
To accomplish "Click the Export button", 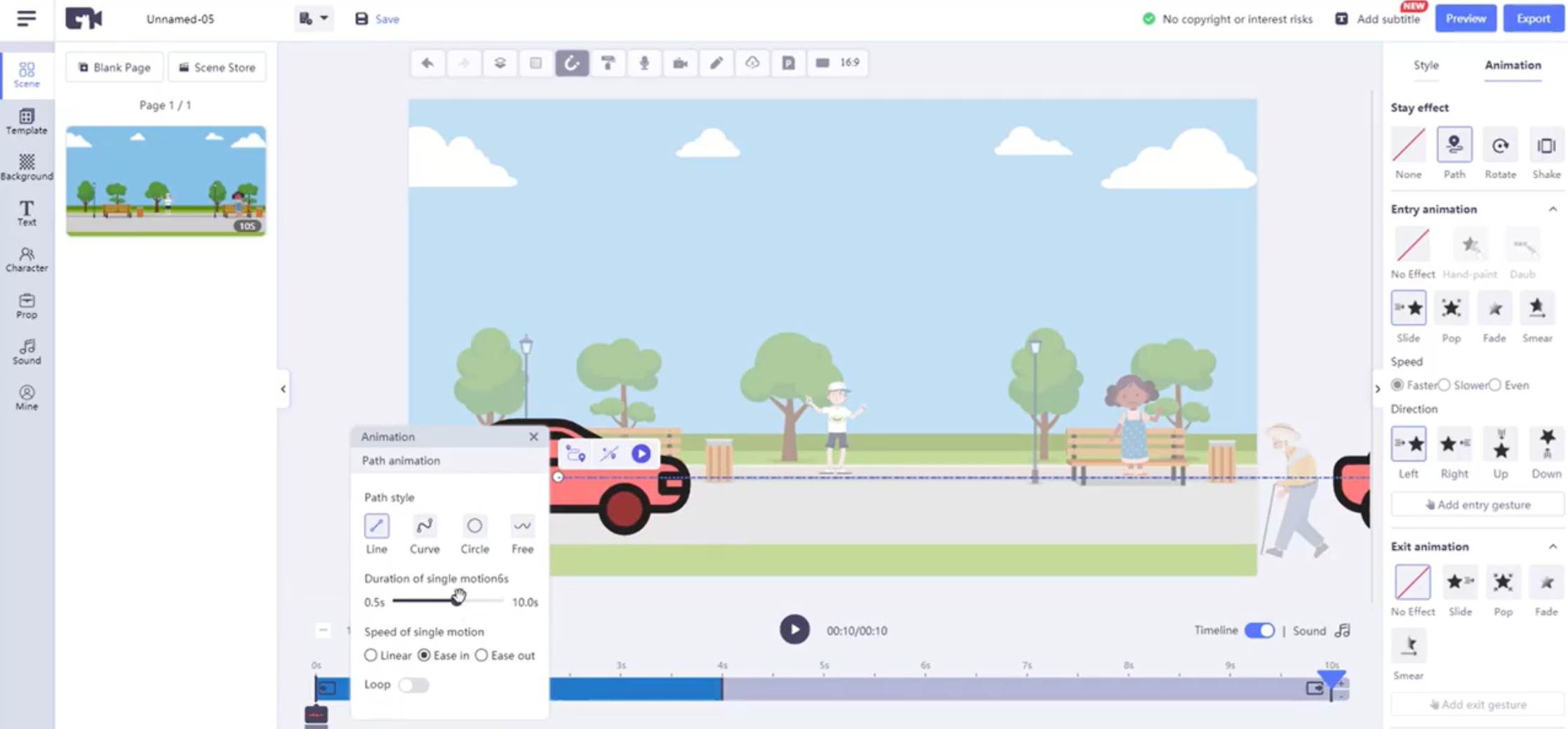I will coord(1533,19).
